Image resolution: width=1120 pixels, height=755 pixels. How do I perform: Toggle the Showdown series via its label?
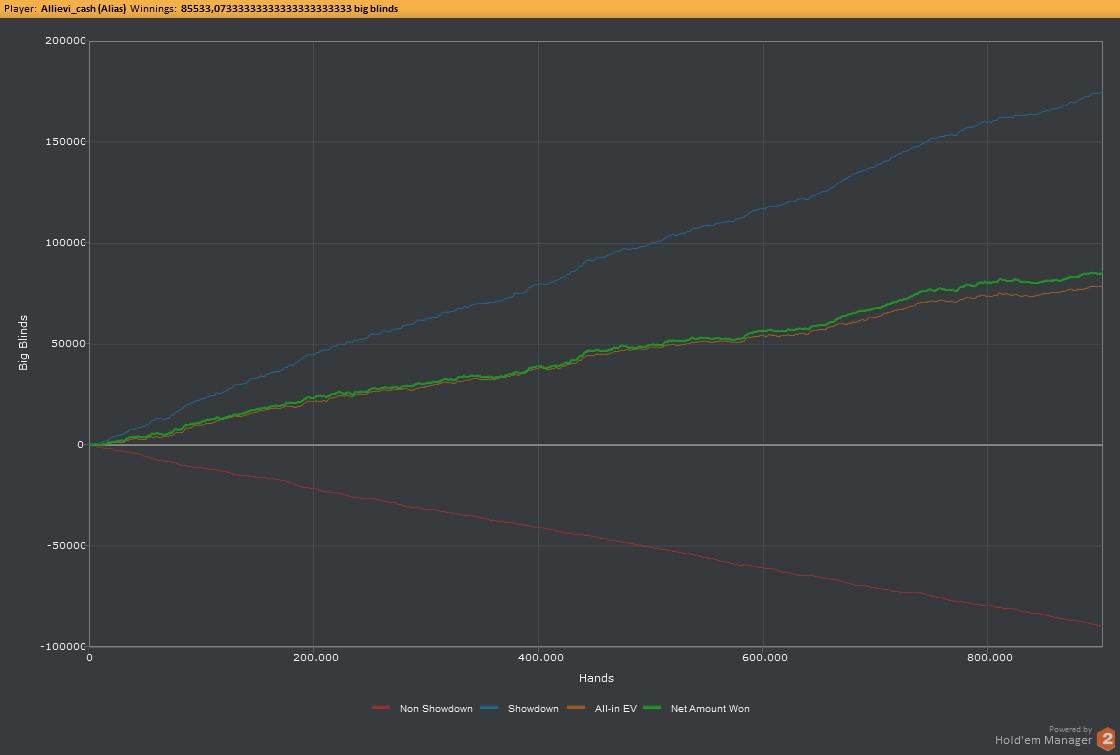(x=533, y=708)
